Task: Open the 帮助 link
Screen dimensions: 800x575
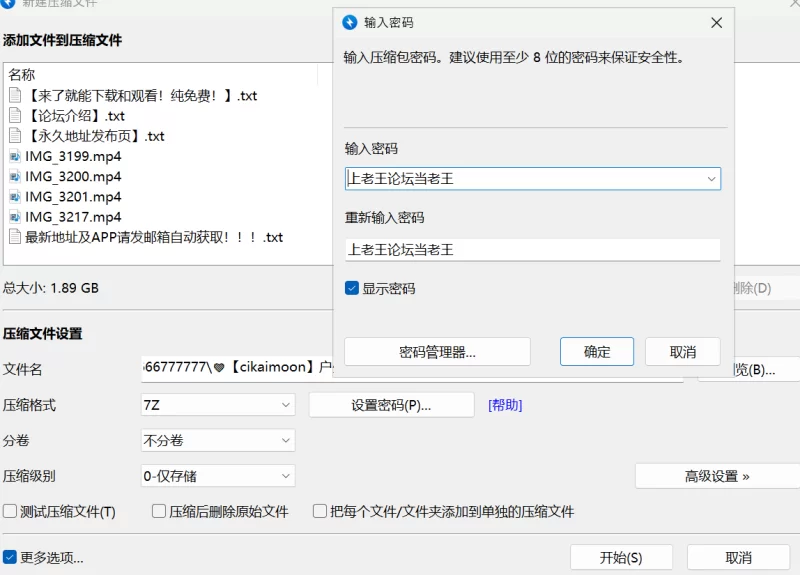Action: [x=505, y=405]
